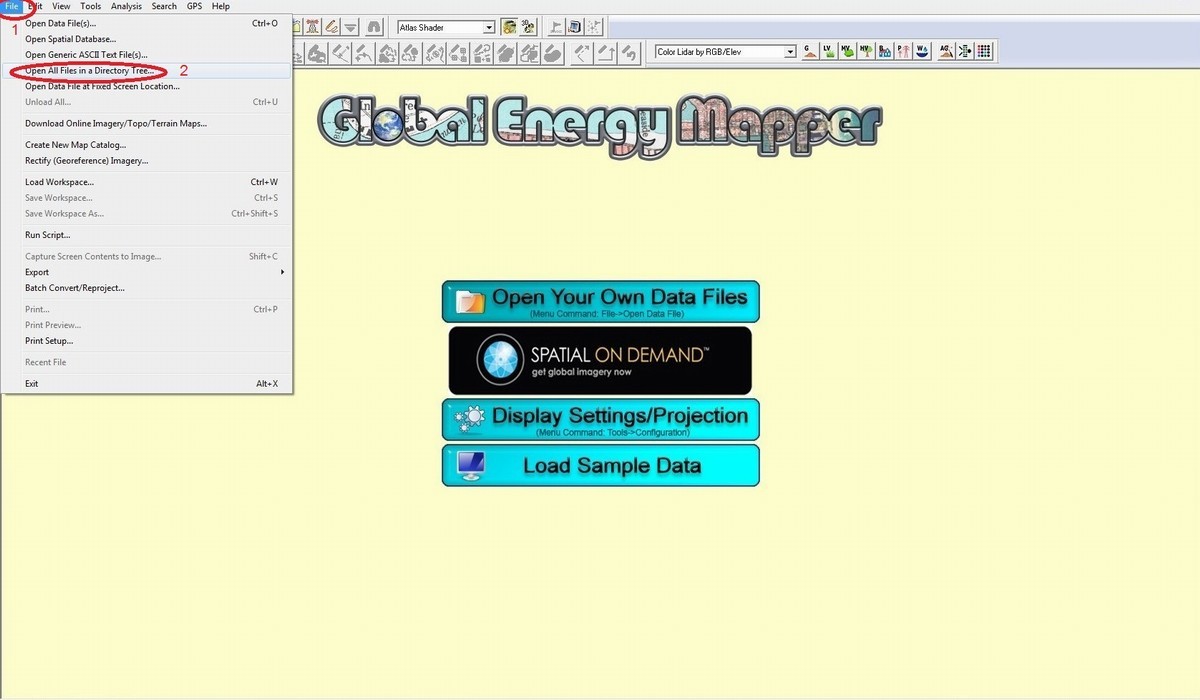Viewport: 1200px width, 700px height.
Task: Click the downward triangle toolbar icon
Action: click(350, 27)
